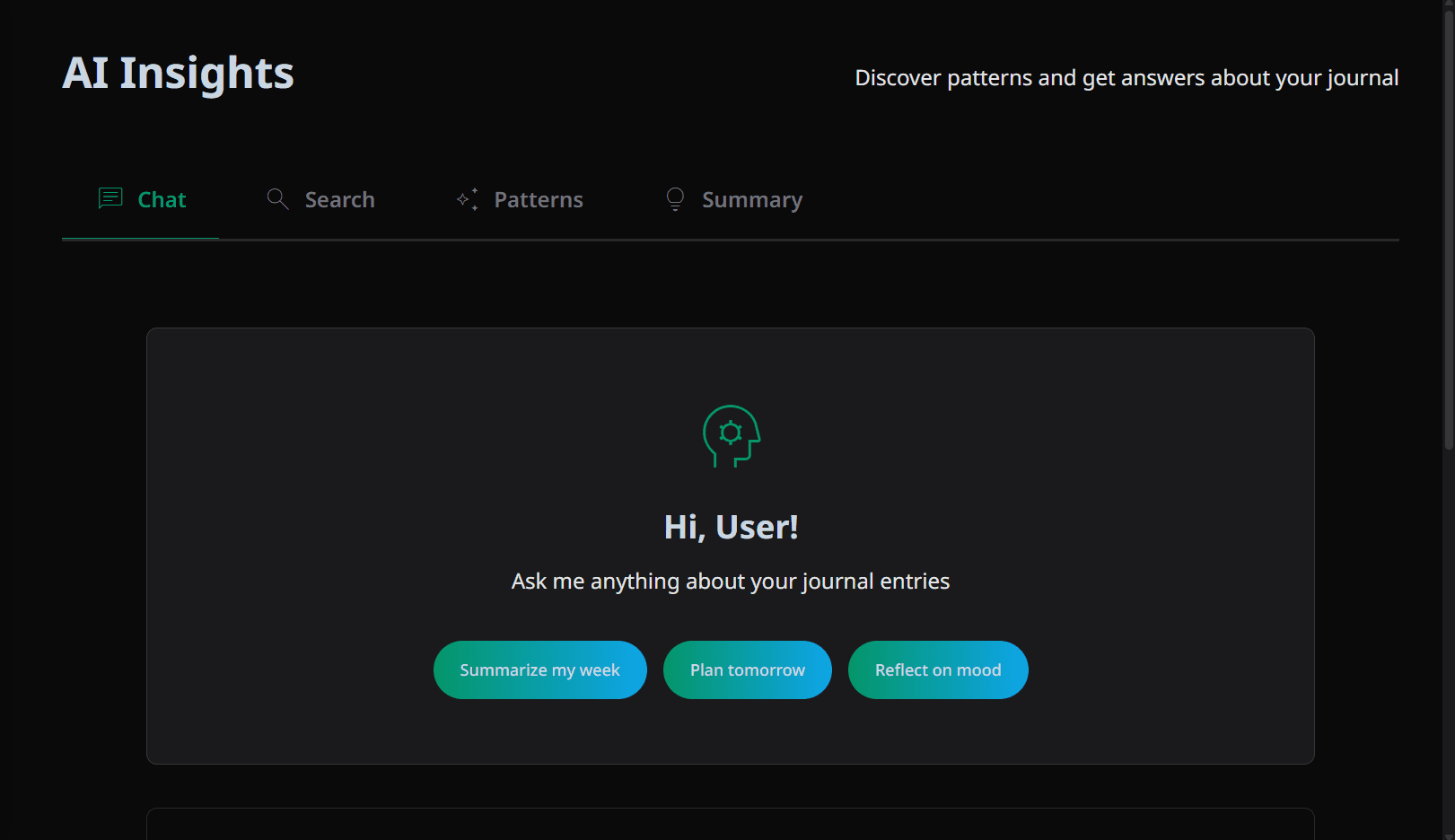
Task: Click the "Reflect on mood" button
Action: pos(937,670)
